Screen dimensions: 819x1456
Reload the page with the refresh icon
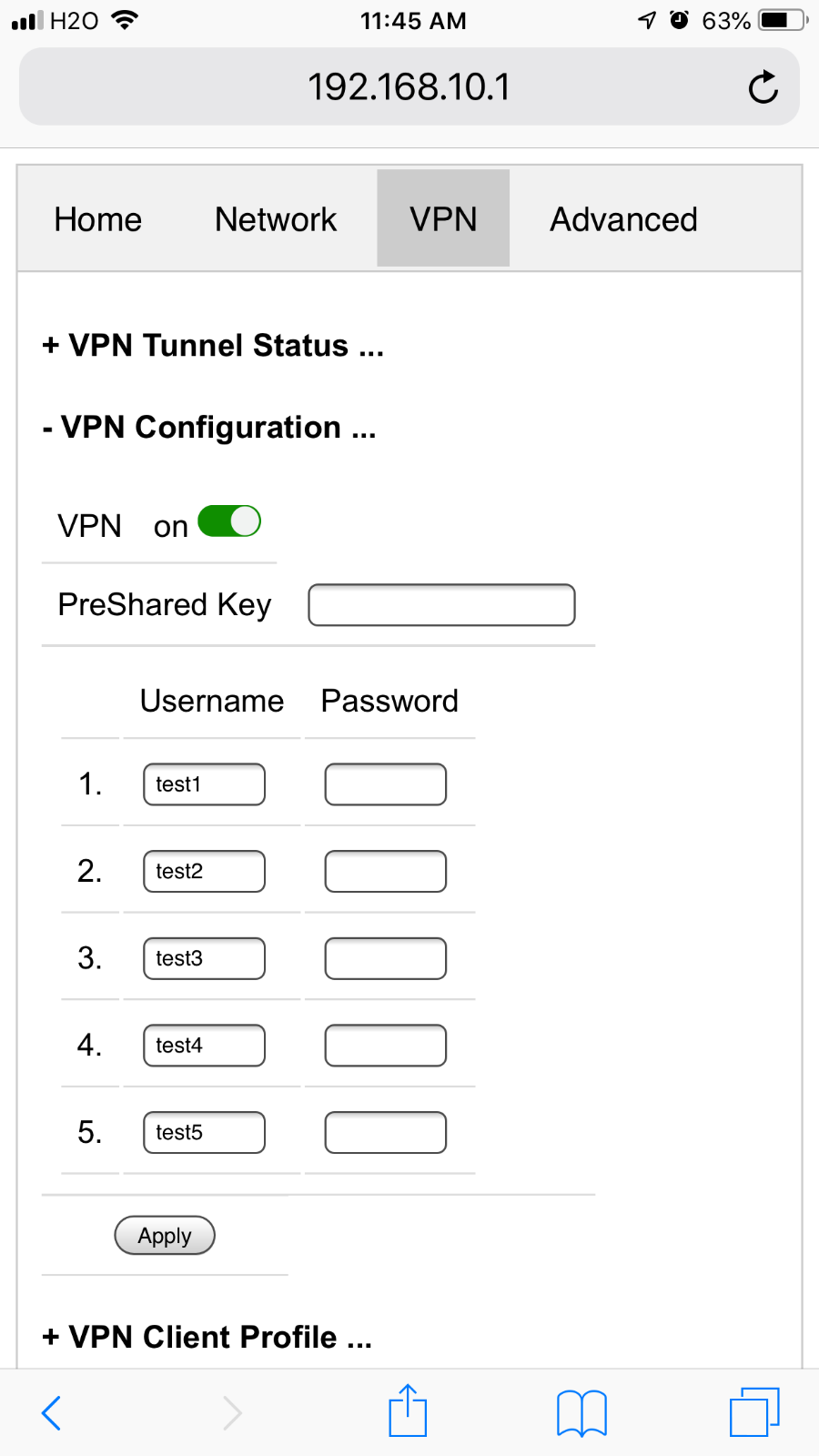pos(763,87)
